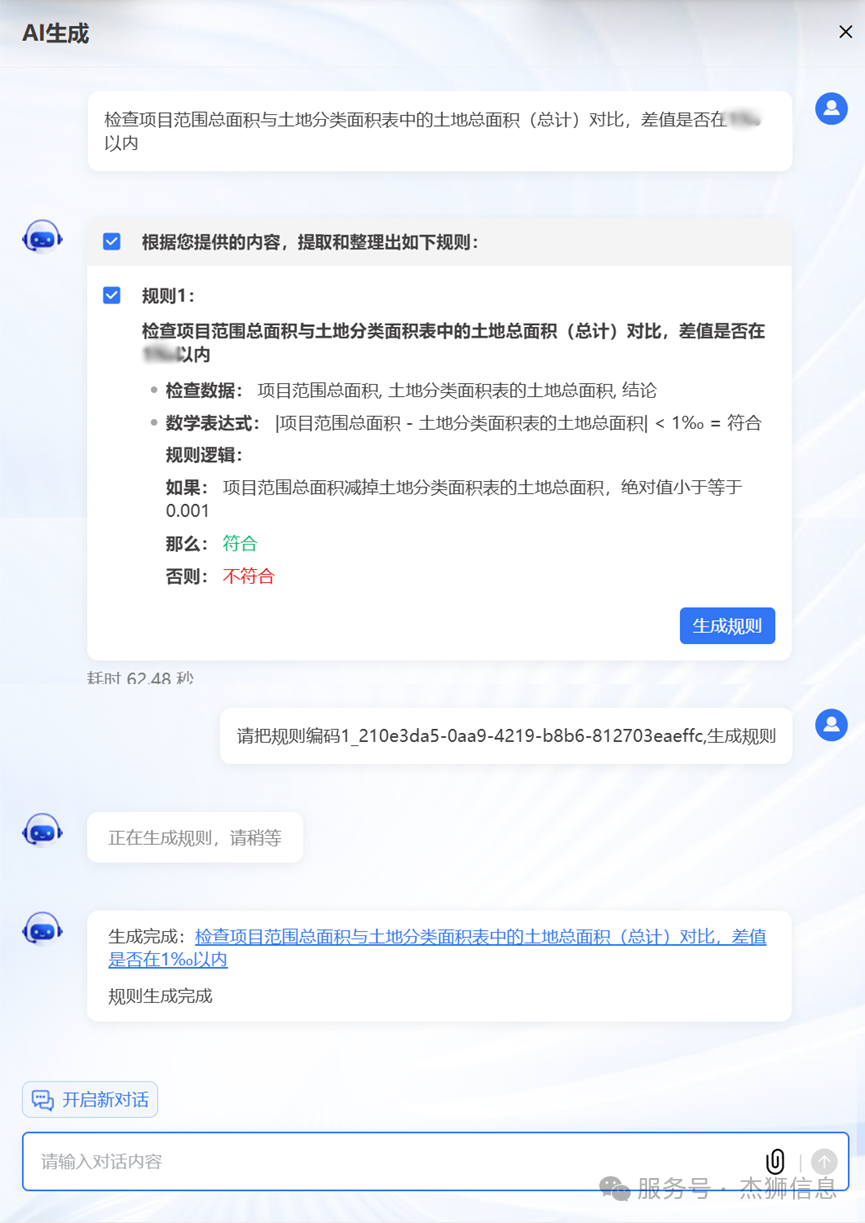The width and height of the screenshot is (865, 1223).
Task: Click the send arrow icon
Action: point(824,1161)
